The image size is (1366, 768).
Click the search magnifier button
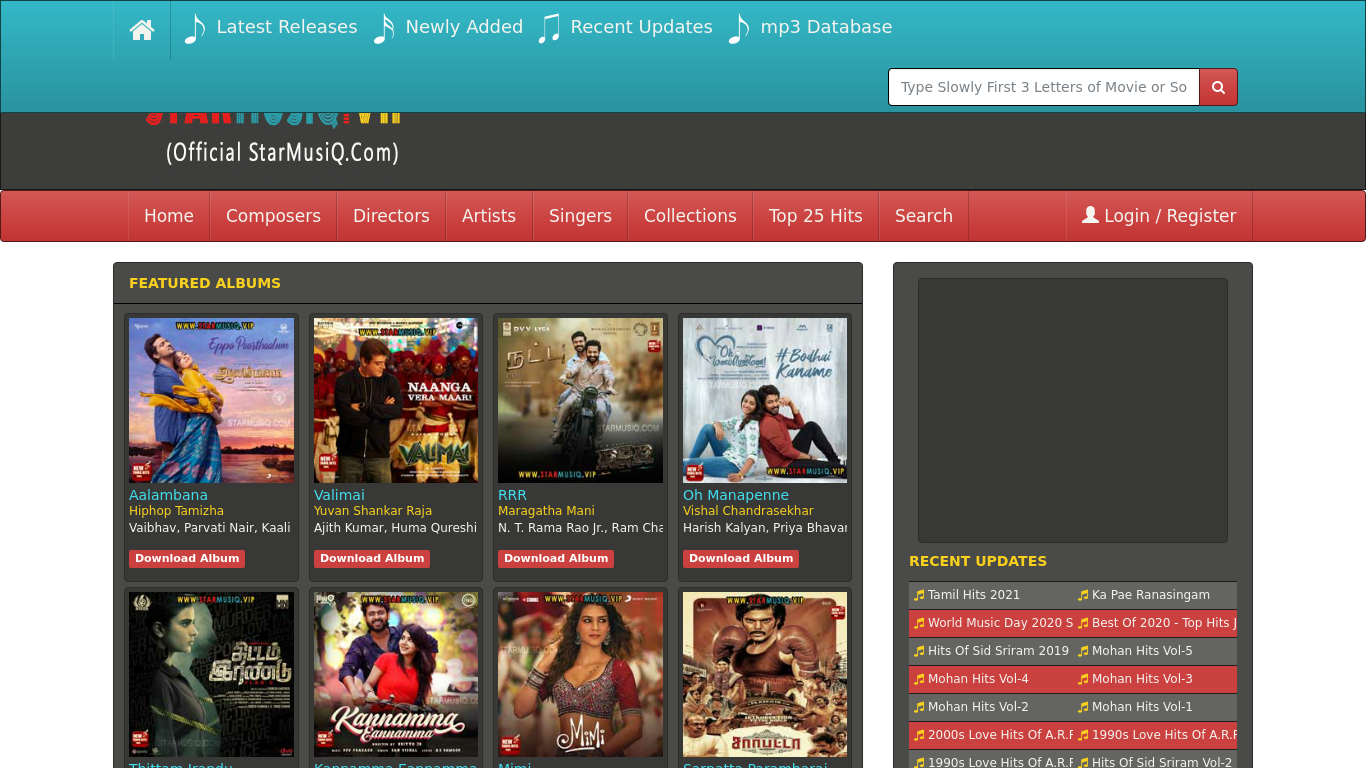coord(1218,87)
